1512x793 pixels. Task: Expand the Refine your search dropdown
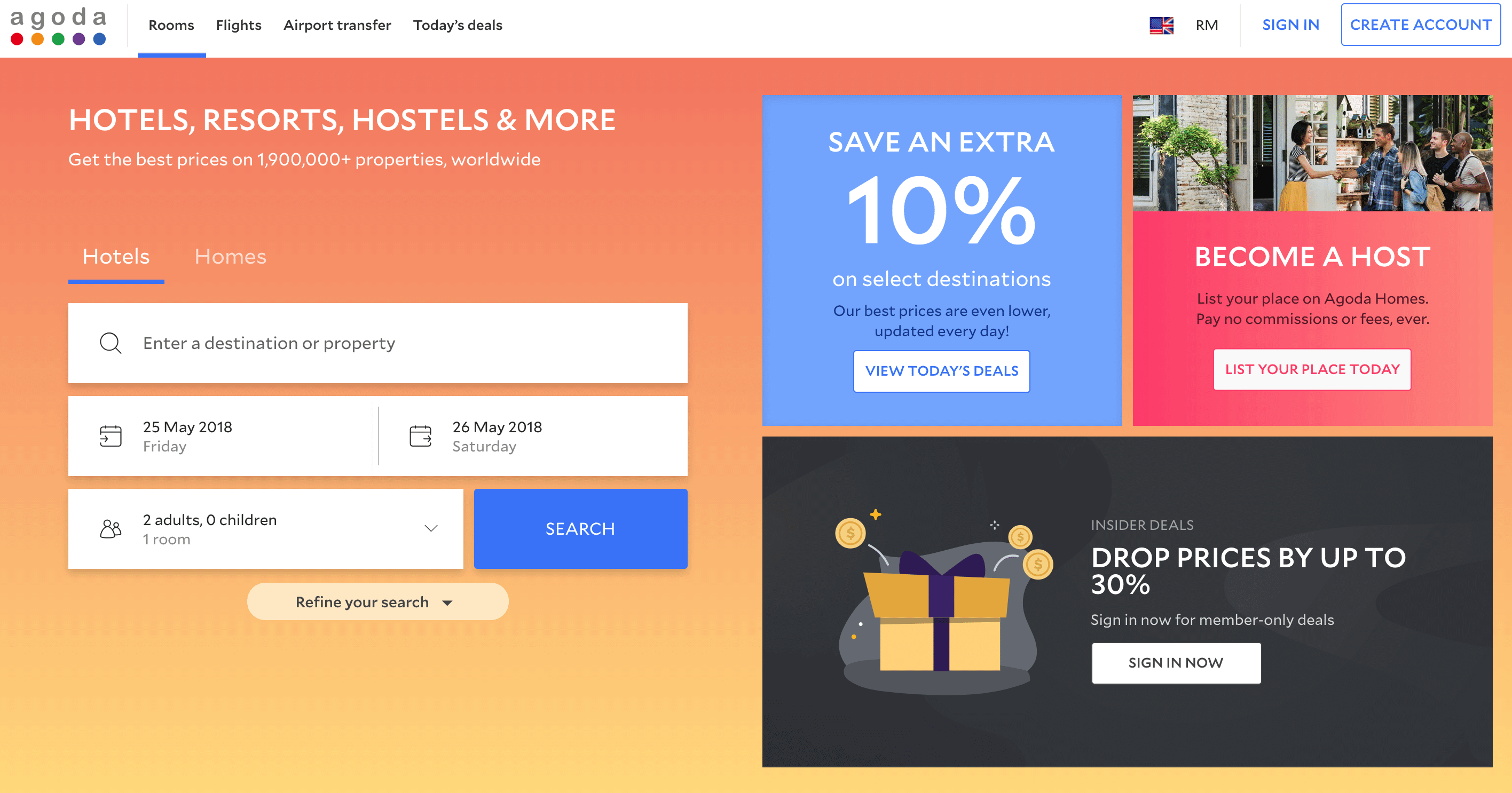point(377,602)
